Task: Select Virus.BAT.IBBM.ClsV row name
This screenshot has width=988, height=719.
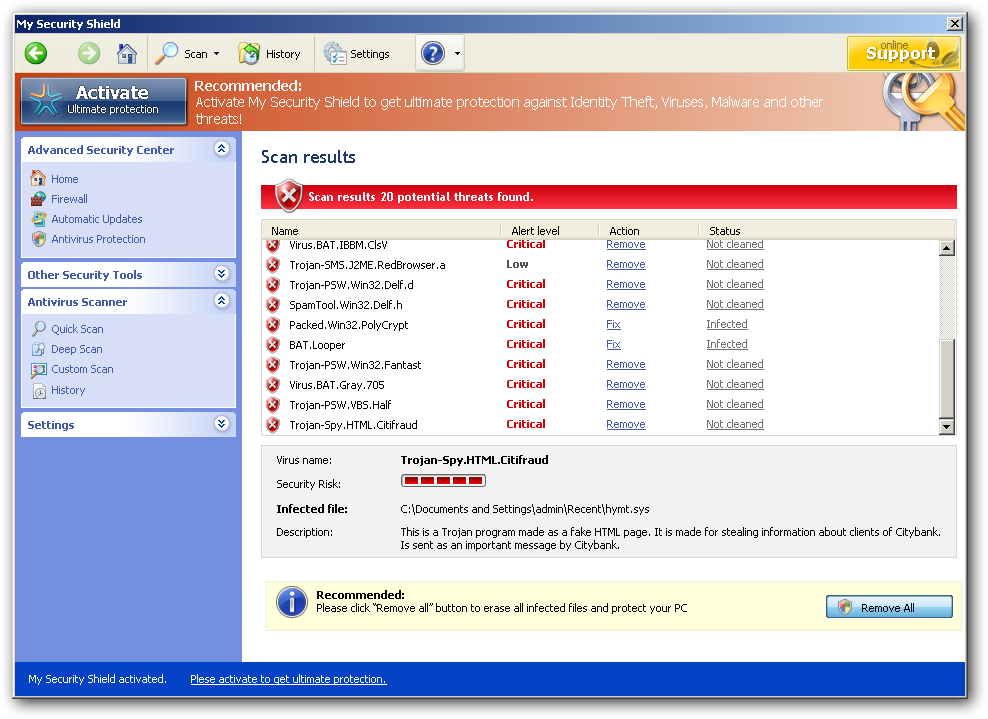Action: pos(338,244)
